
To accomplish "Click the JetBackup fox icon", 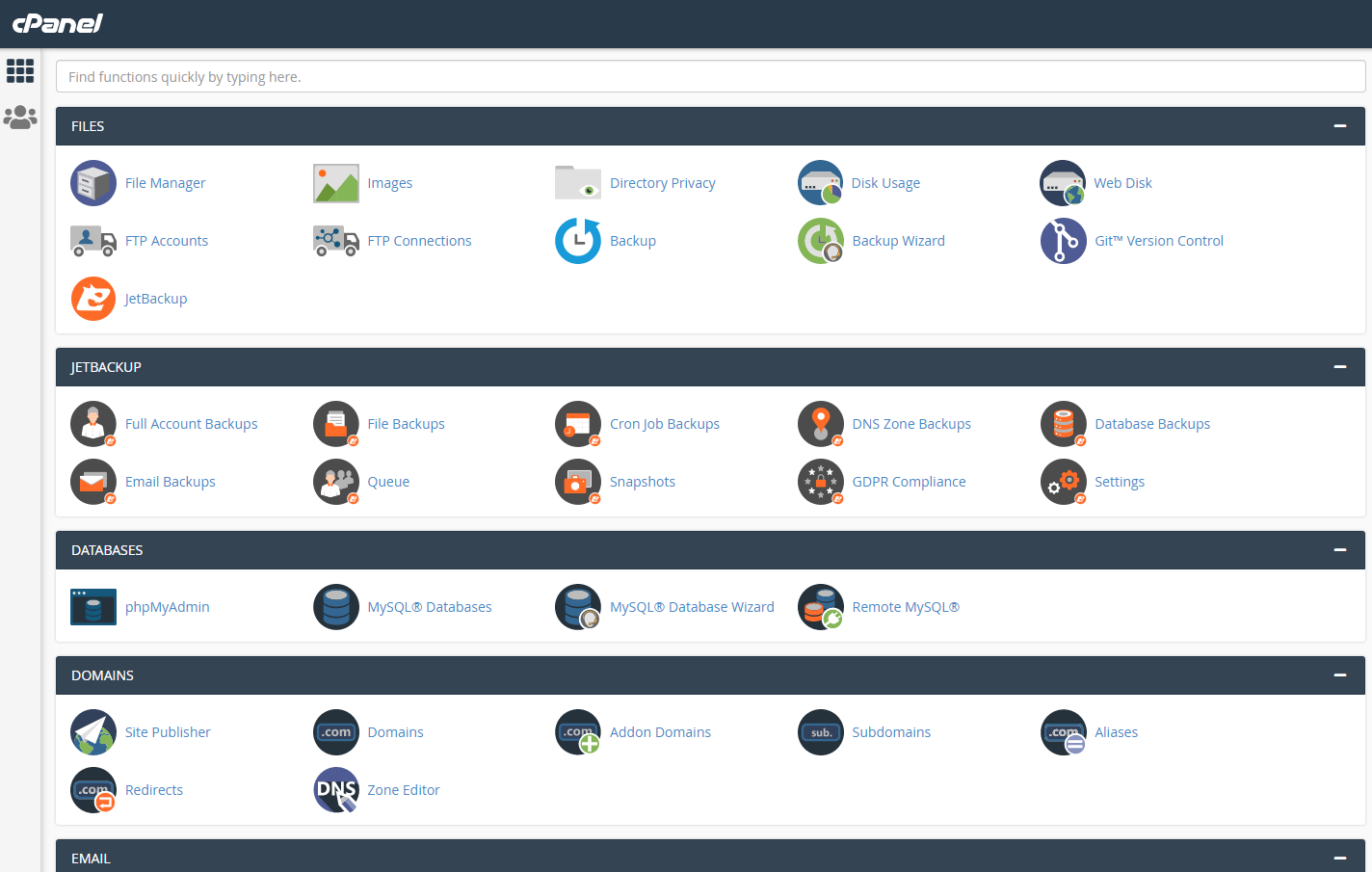I will coord(93,299).
